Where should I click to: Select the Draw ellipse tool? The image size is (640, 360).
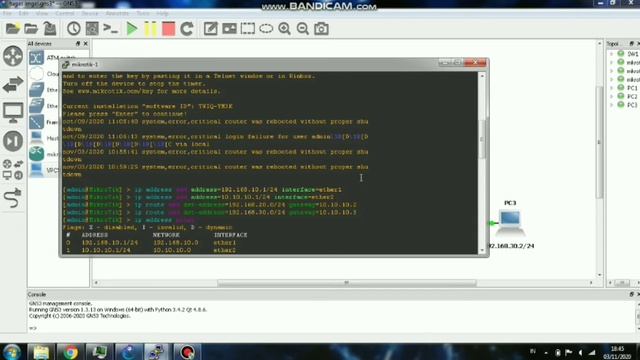[x=266, y=29]
